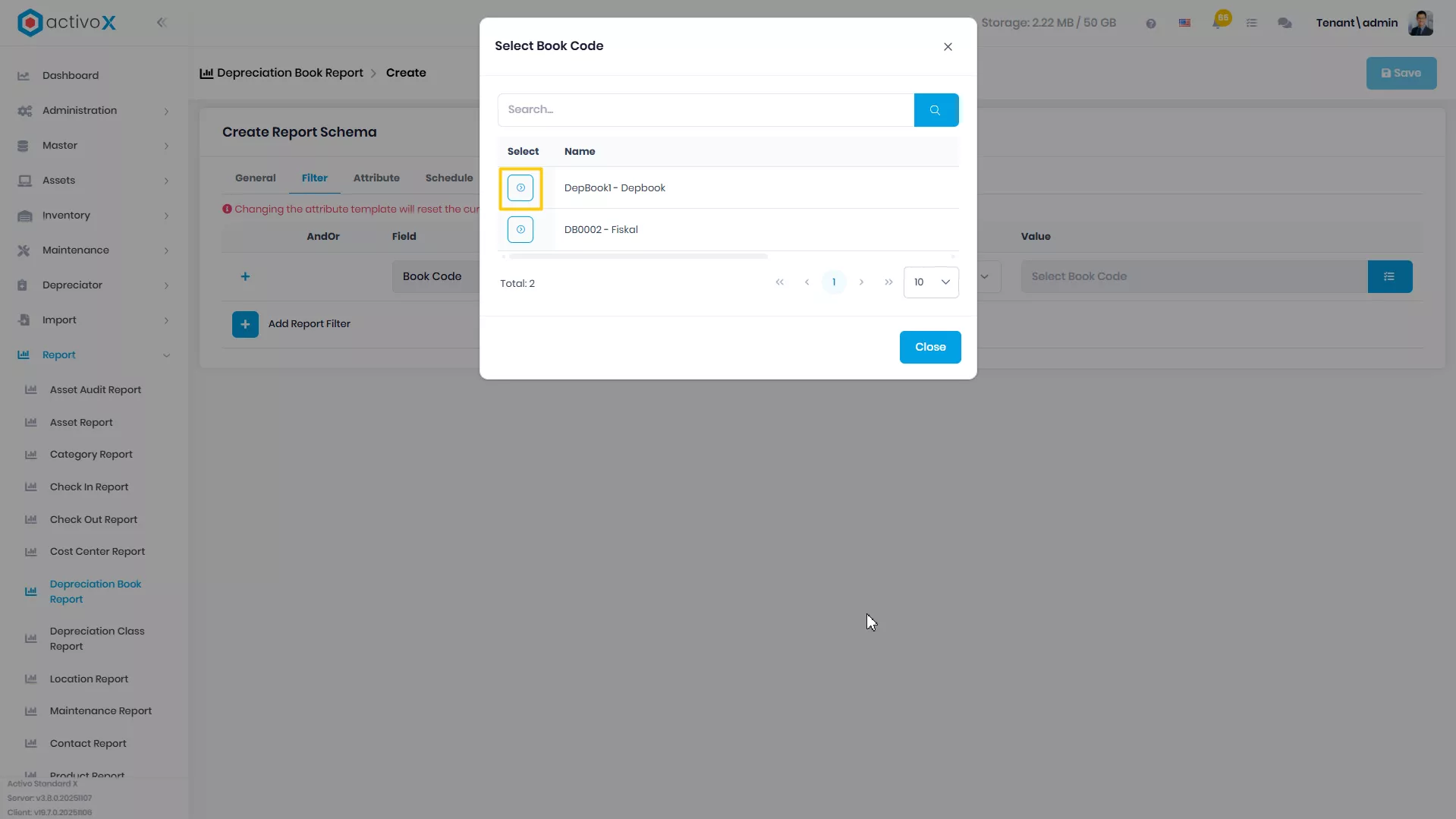
Task: Click the activoX logo
Action: click(67, 23)
